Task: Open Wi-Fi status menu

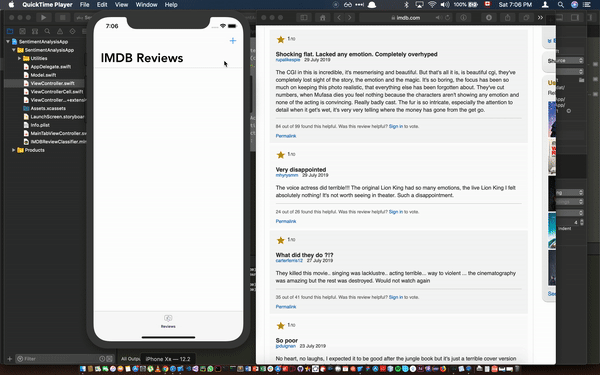Action: [432, 5]
